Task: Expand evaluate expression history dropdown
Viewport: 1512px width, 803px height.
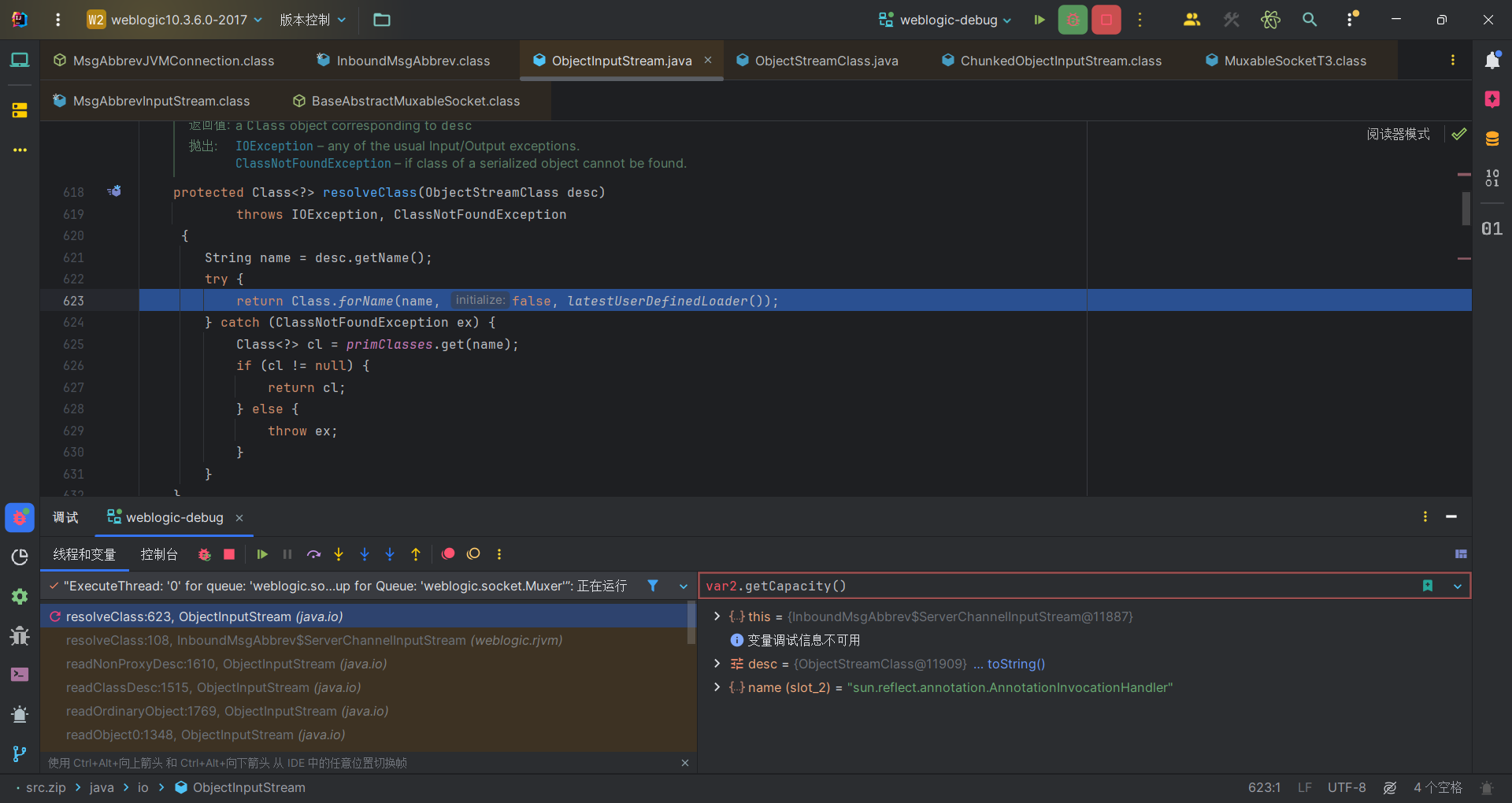Action: [1458, 586]
